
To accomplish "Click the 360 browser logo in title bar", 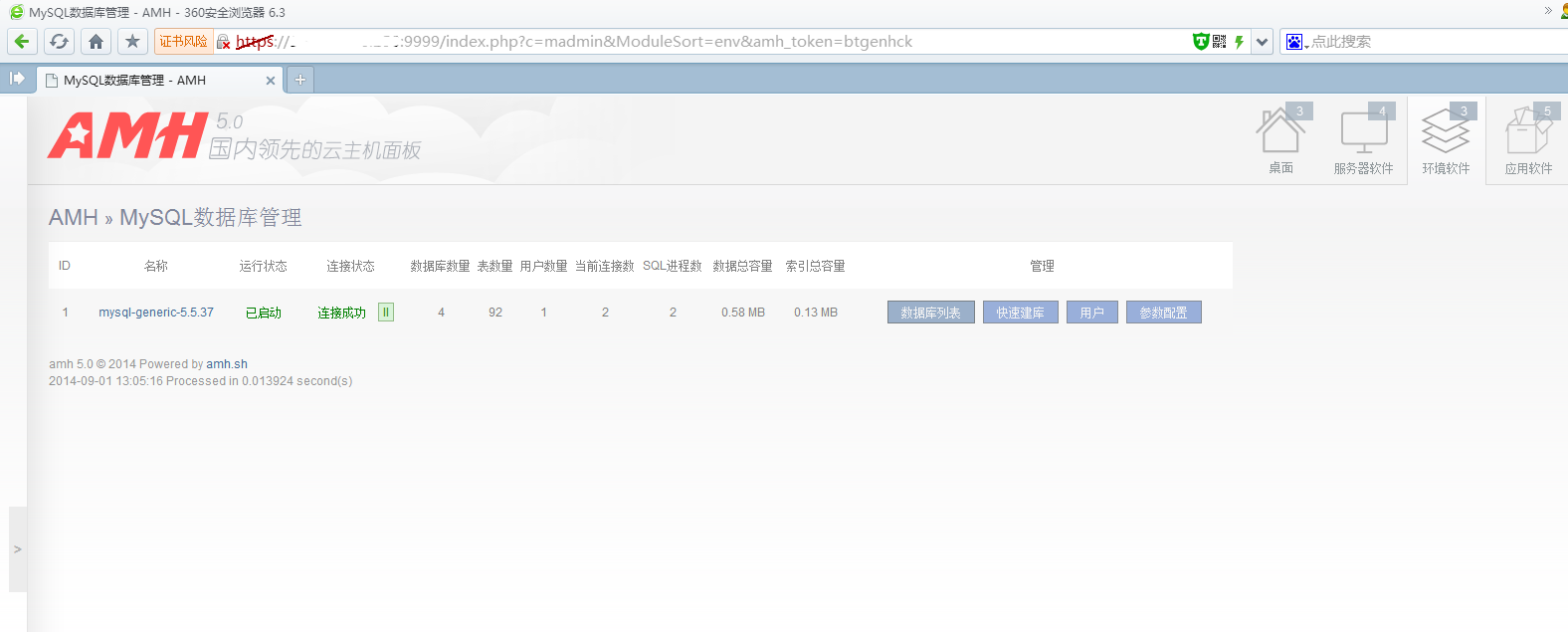I will coord(16,12).
